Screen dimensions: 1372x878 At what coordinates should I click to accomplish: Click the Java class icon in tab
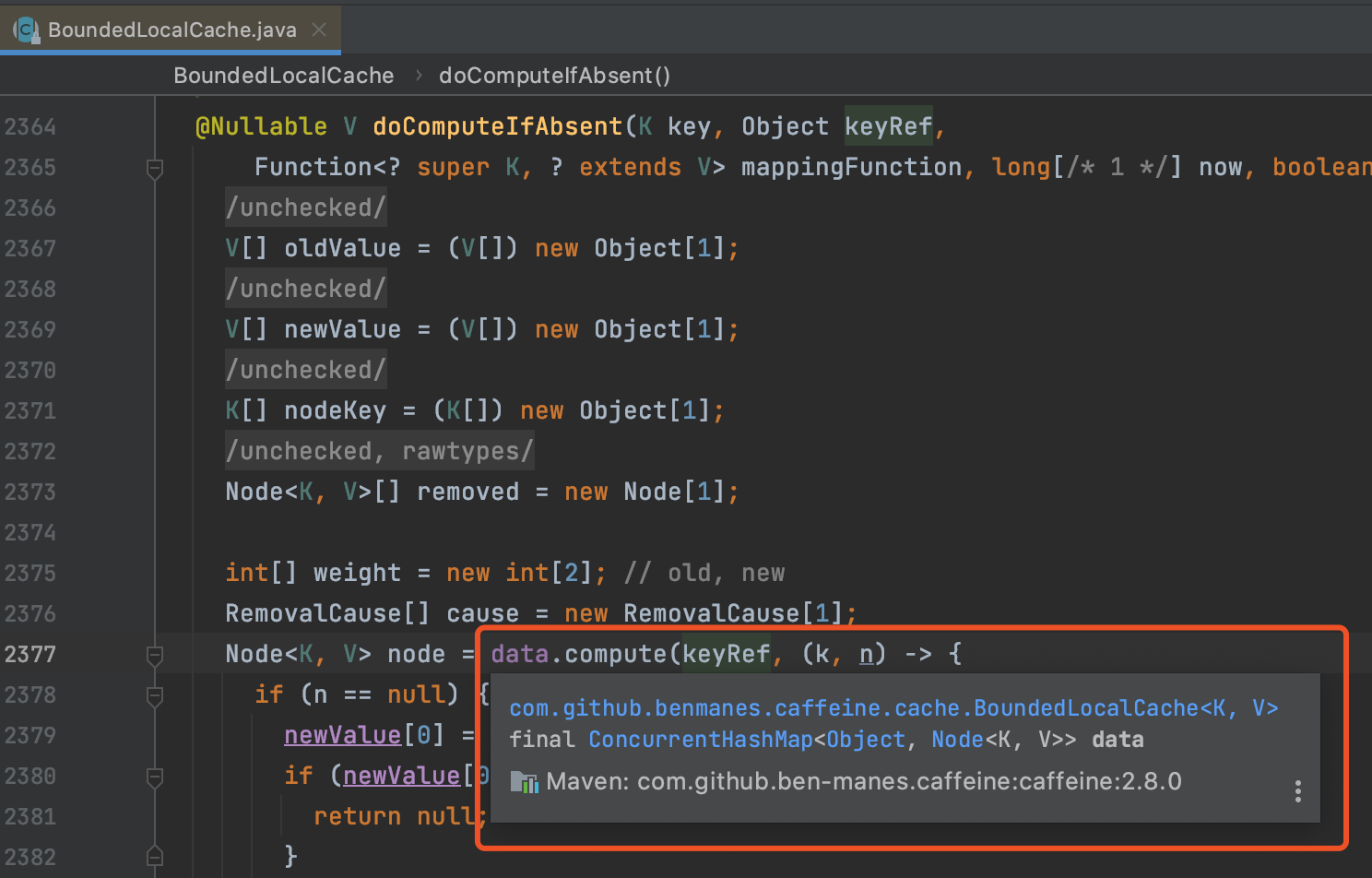[x=26, y=30]
